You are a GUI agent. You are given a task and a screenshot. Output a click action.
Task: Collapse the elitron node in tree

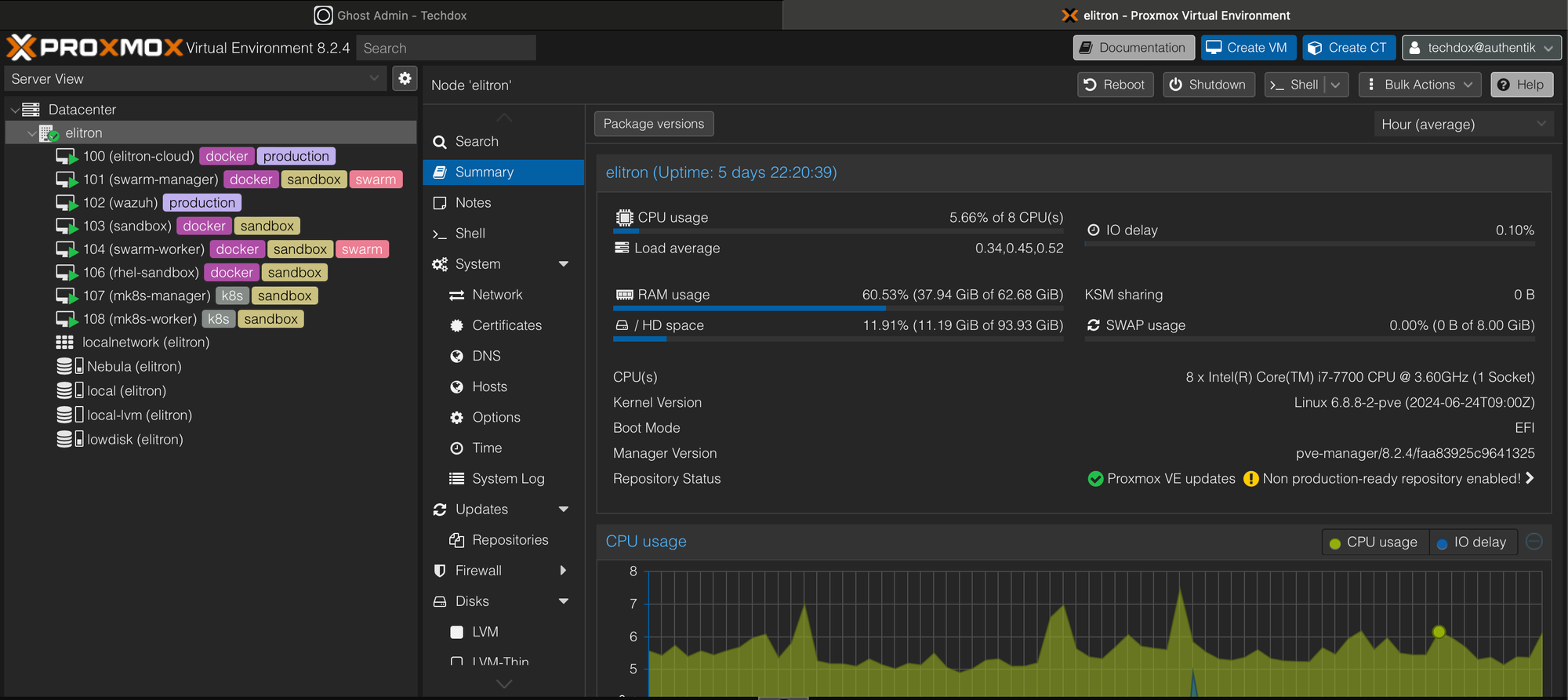coord(31,133)
